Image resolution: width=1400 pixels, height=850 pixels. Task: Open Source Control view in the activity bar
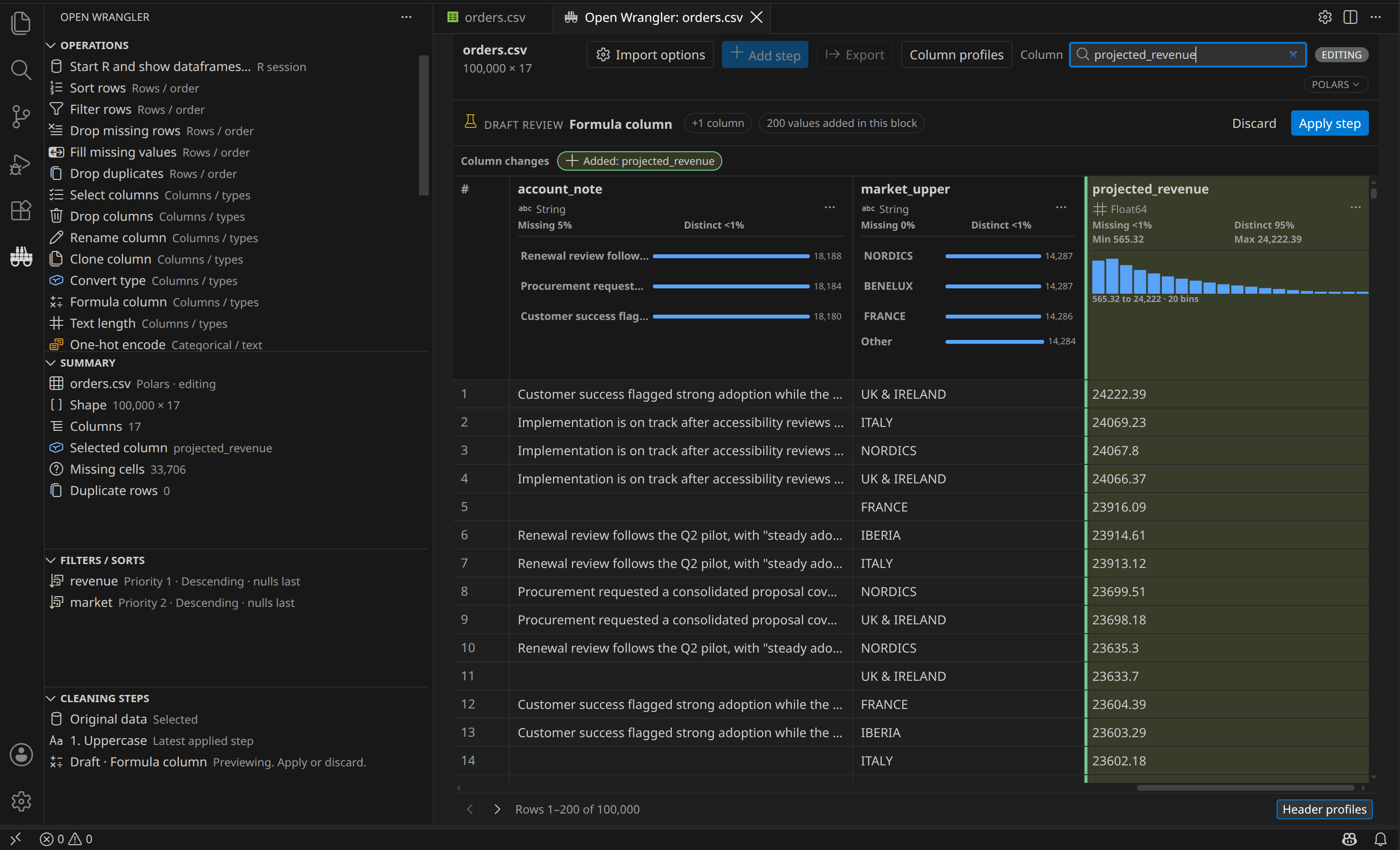[x=21, y=117]
